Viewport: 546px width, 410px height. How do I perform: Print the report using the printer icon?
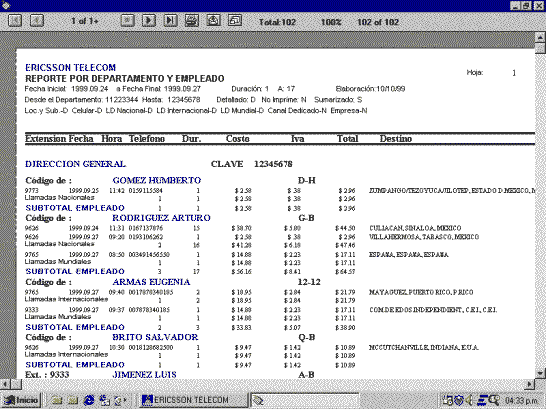[x=192, y=21]
